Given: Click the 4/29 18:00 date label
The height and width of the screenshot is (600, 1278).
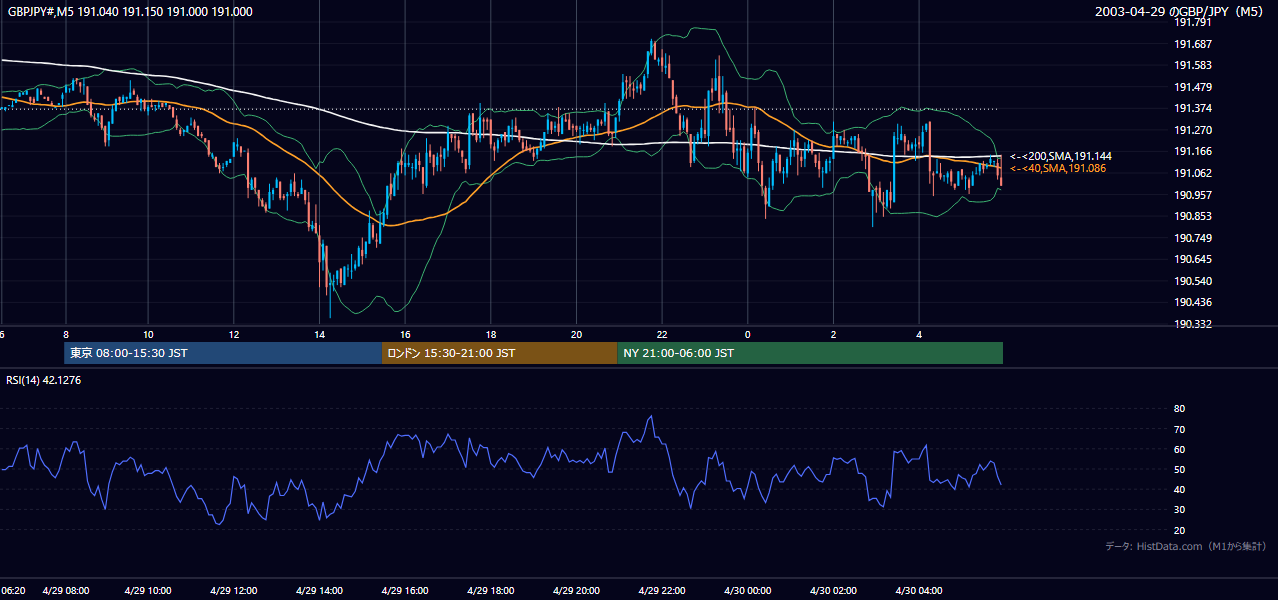Looking at the screenshot, I should [x=491, y=590].
